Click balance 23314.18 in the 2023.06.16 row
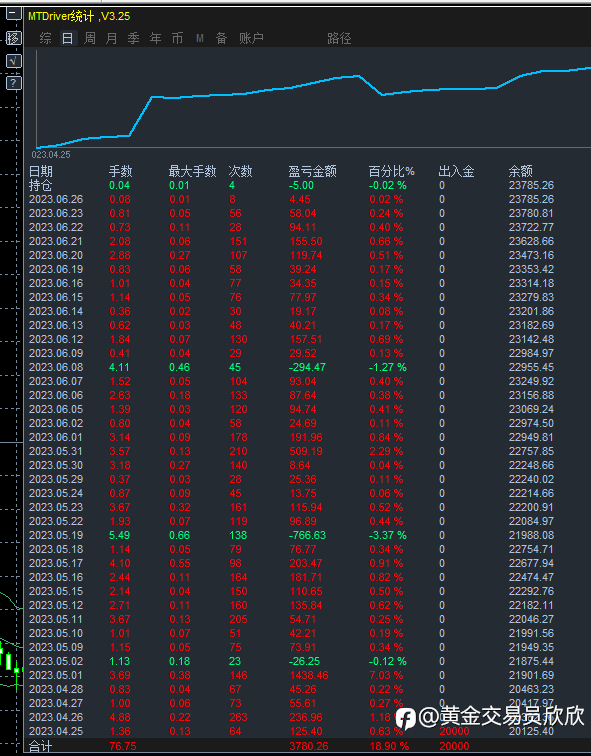The width and height of the screenshot is (591, 756). pyautogui.click(x=531, y=283)
